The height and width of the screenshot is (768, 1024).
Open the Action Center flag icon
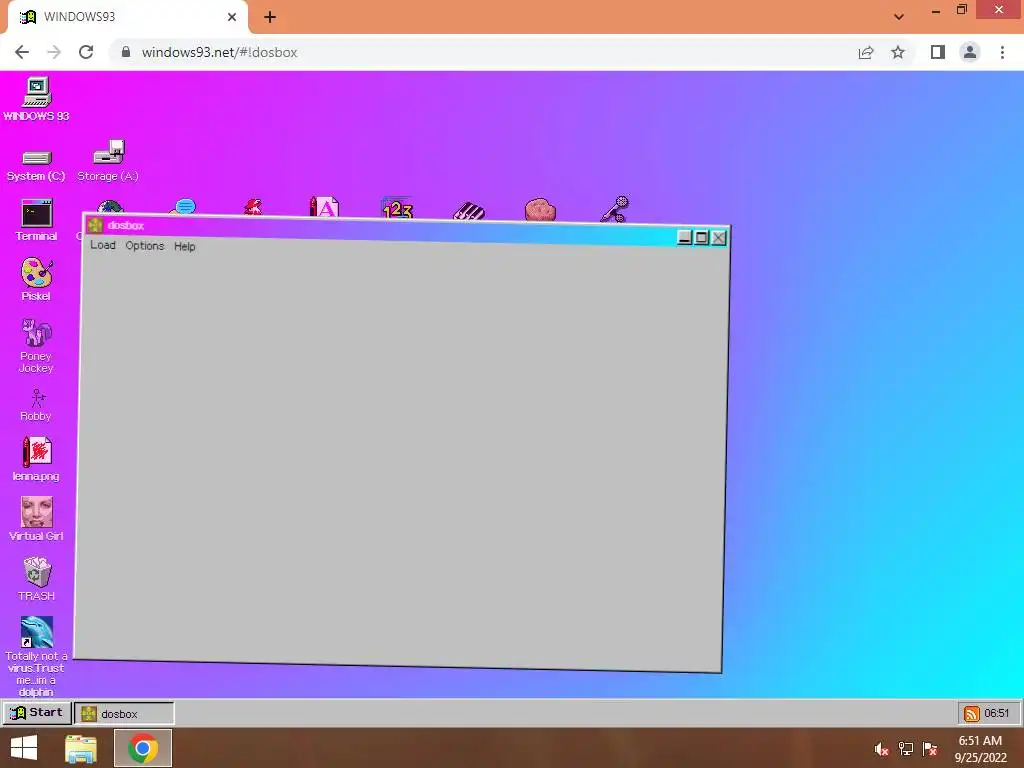tap(930, 749)
